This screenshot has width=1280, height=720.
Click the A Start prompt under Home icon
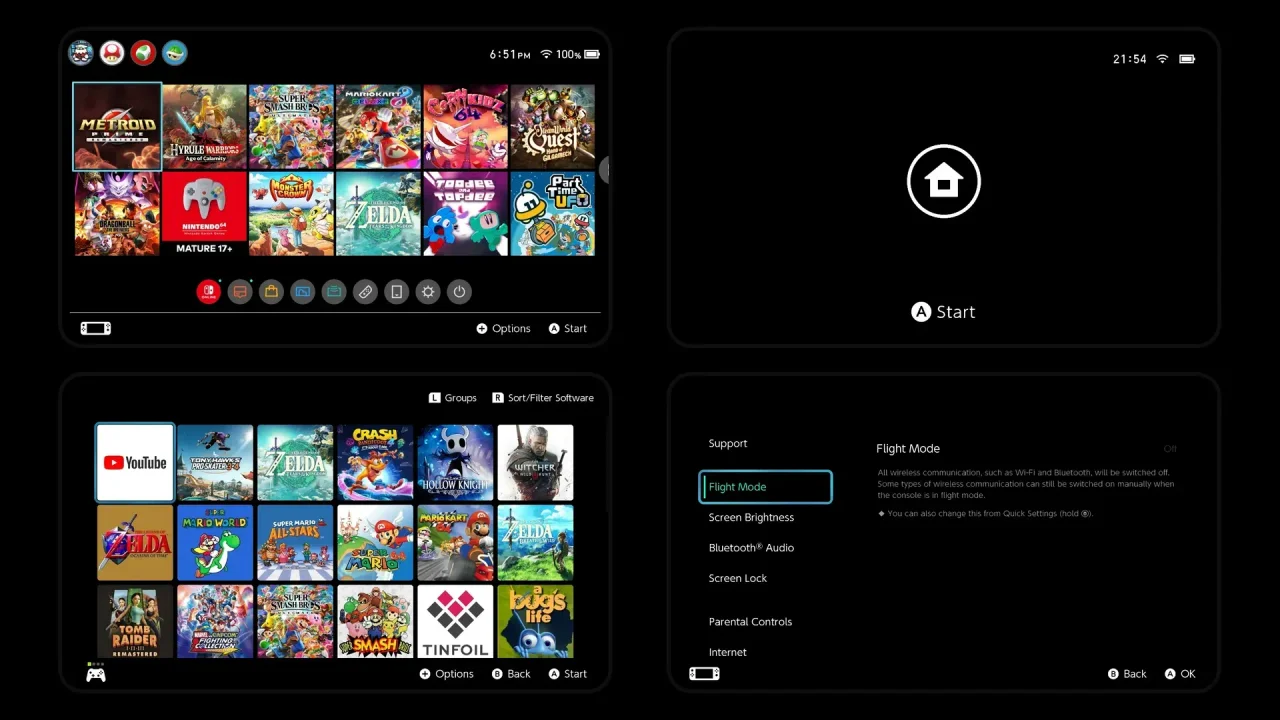tap(943, 312)
